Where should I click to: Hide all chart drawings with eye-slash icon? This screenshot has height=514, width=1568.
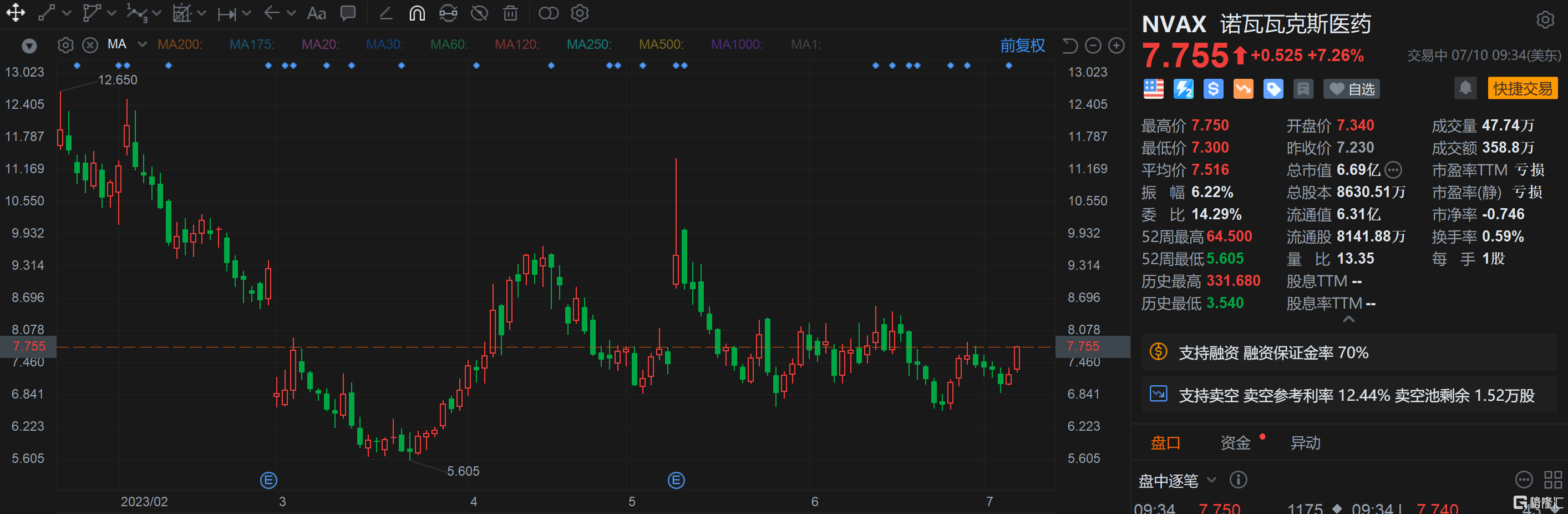tap(479, 13)
